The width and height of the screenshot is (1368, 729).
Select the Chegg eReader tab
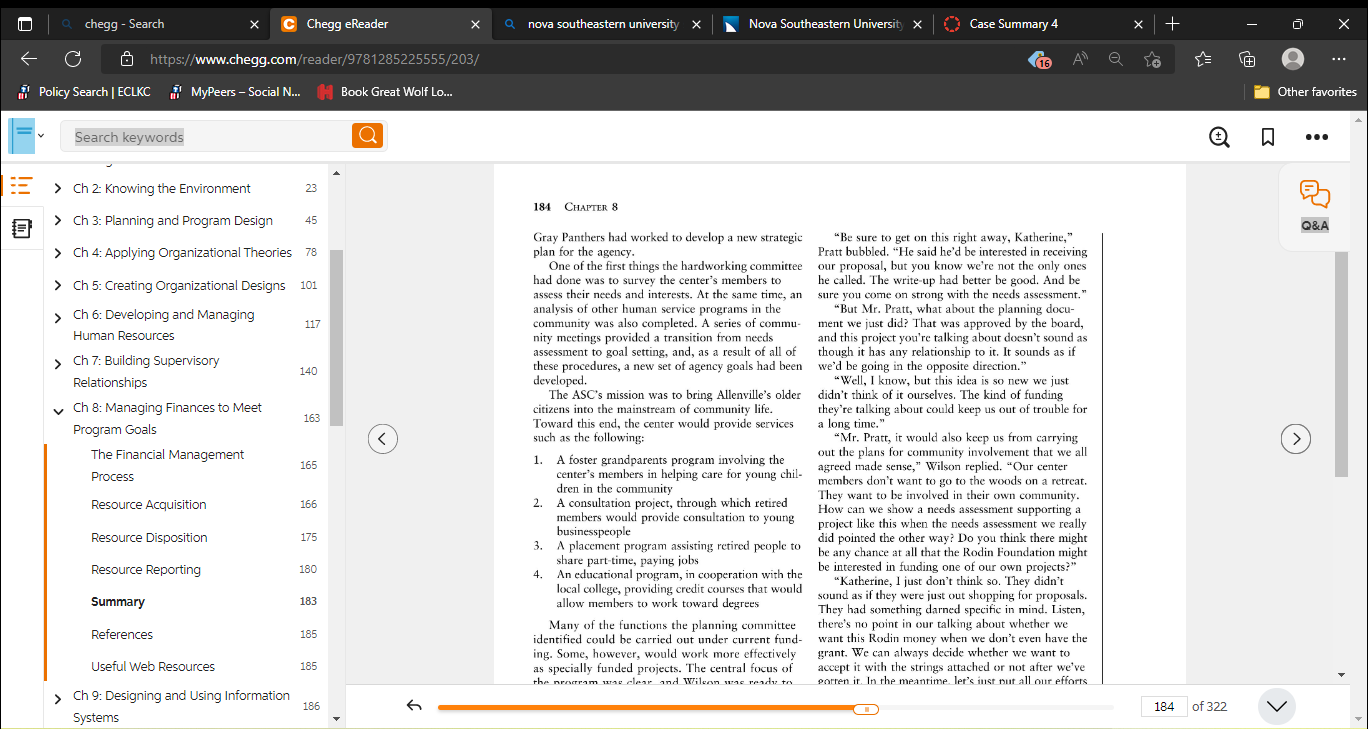tap(381, 24)
